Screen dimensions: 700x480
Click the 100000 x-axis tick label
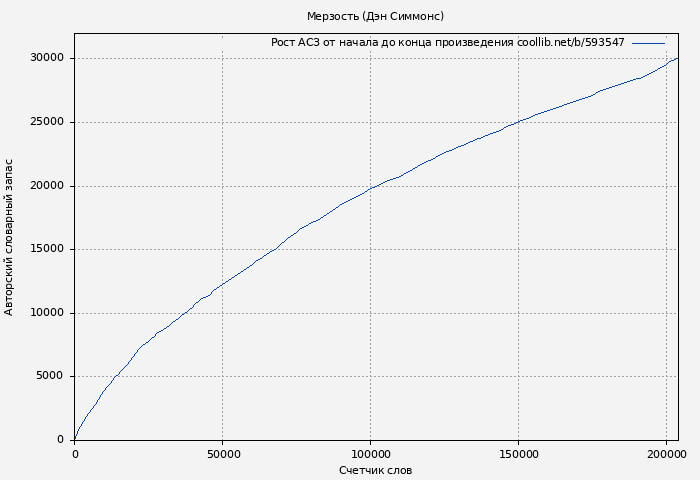[x=370, y=454]
